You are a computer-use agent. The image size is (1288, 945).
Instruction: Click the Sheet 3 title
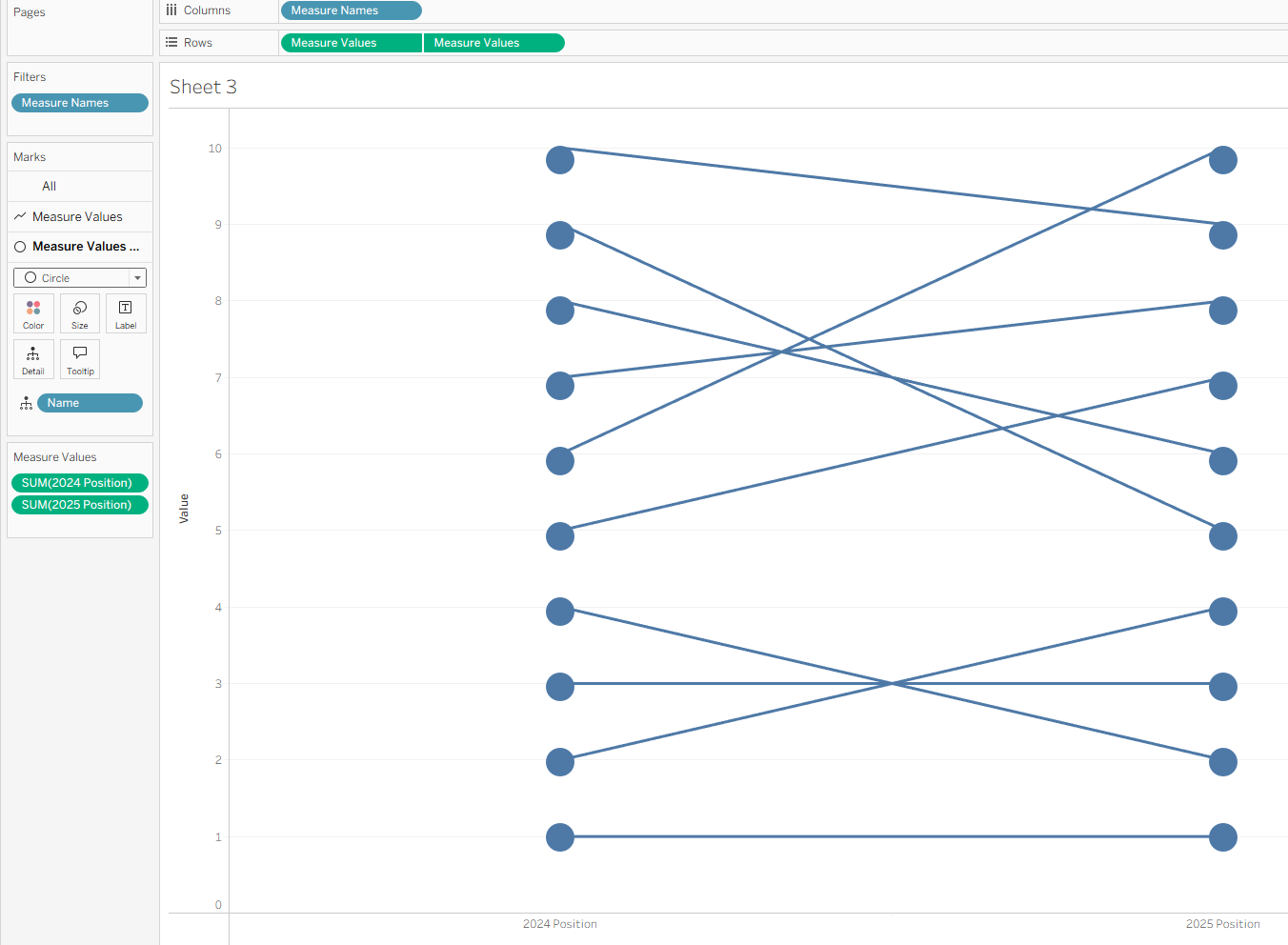coord(203,87)
